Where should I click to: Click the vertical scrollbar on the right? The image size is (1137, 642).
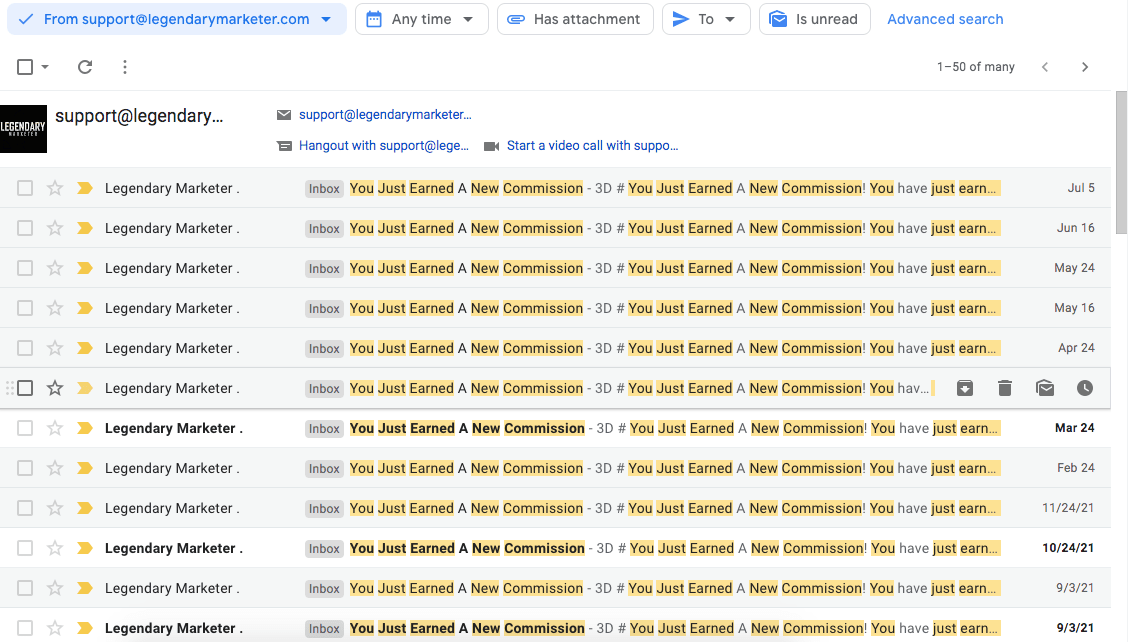click(x=1121, y=163)
